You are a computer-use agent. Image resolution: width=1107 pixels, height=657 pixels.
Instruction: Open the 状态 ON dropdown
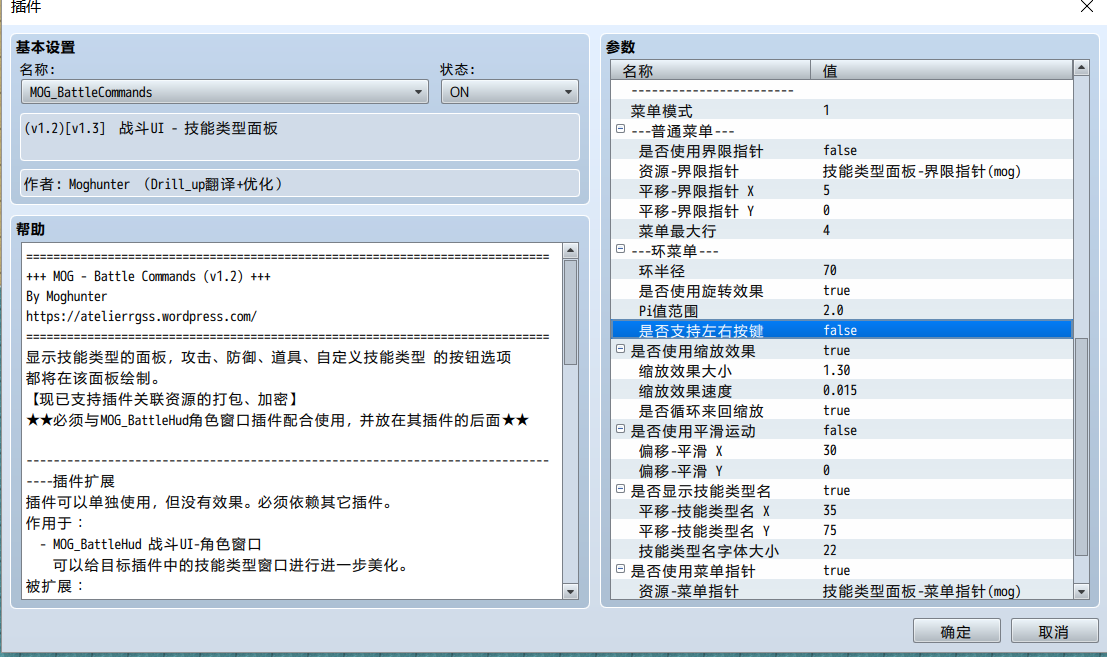510,92
